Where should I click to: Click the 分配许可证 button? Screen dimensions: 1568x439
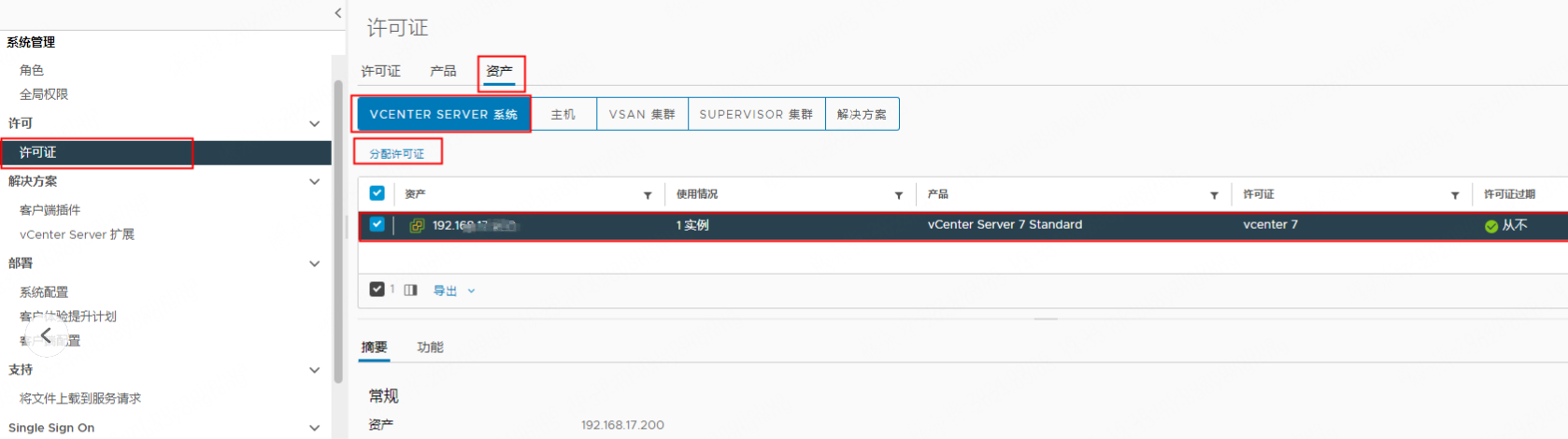pyautogui.click(x=397, y=153)
